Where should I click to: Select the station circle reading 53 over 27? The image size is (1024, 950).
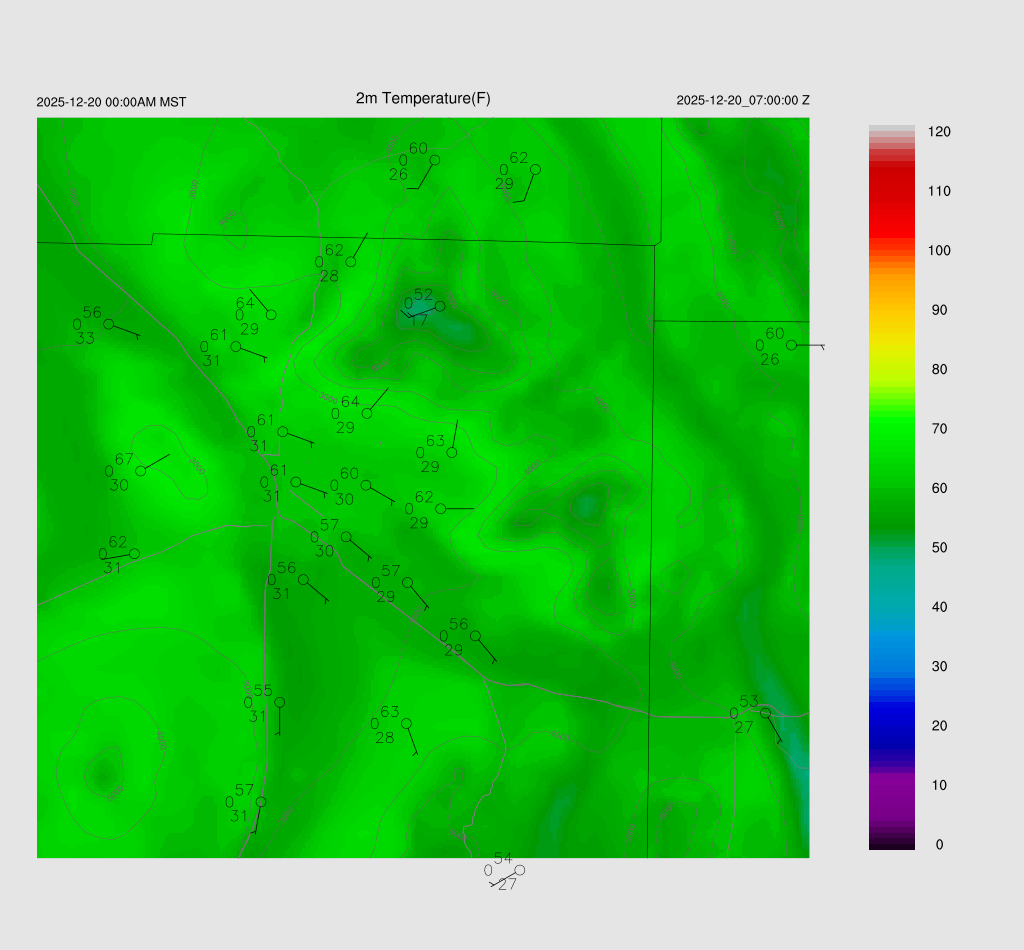(x=765, y=713)
